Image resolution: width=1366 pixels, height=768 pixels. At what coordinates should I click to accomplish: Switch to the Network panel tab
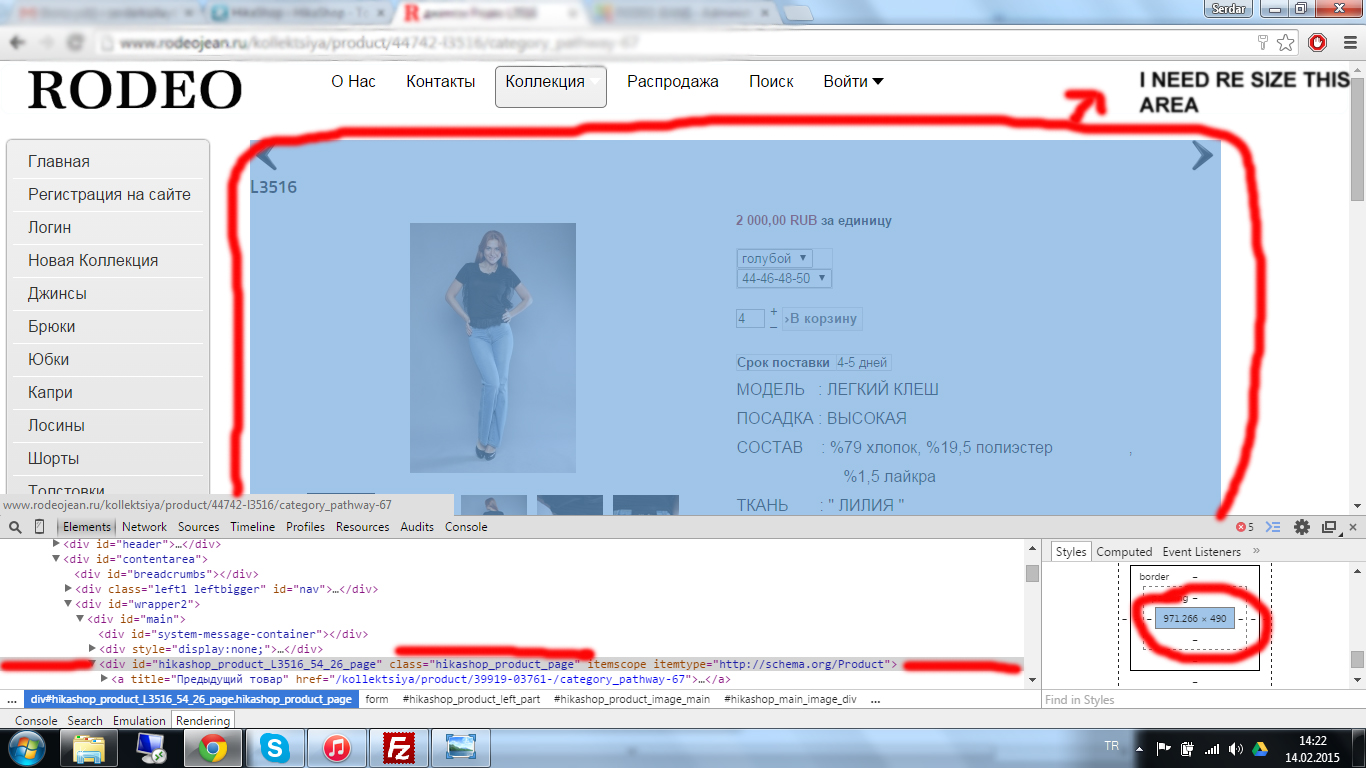click(145, 527)
